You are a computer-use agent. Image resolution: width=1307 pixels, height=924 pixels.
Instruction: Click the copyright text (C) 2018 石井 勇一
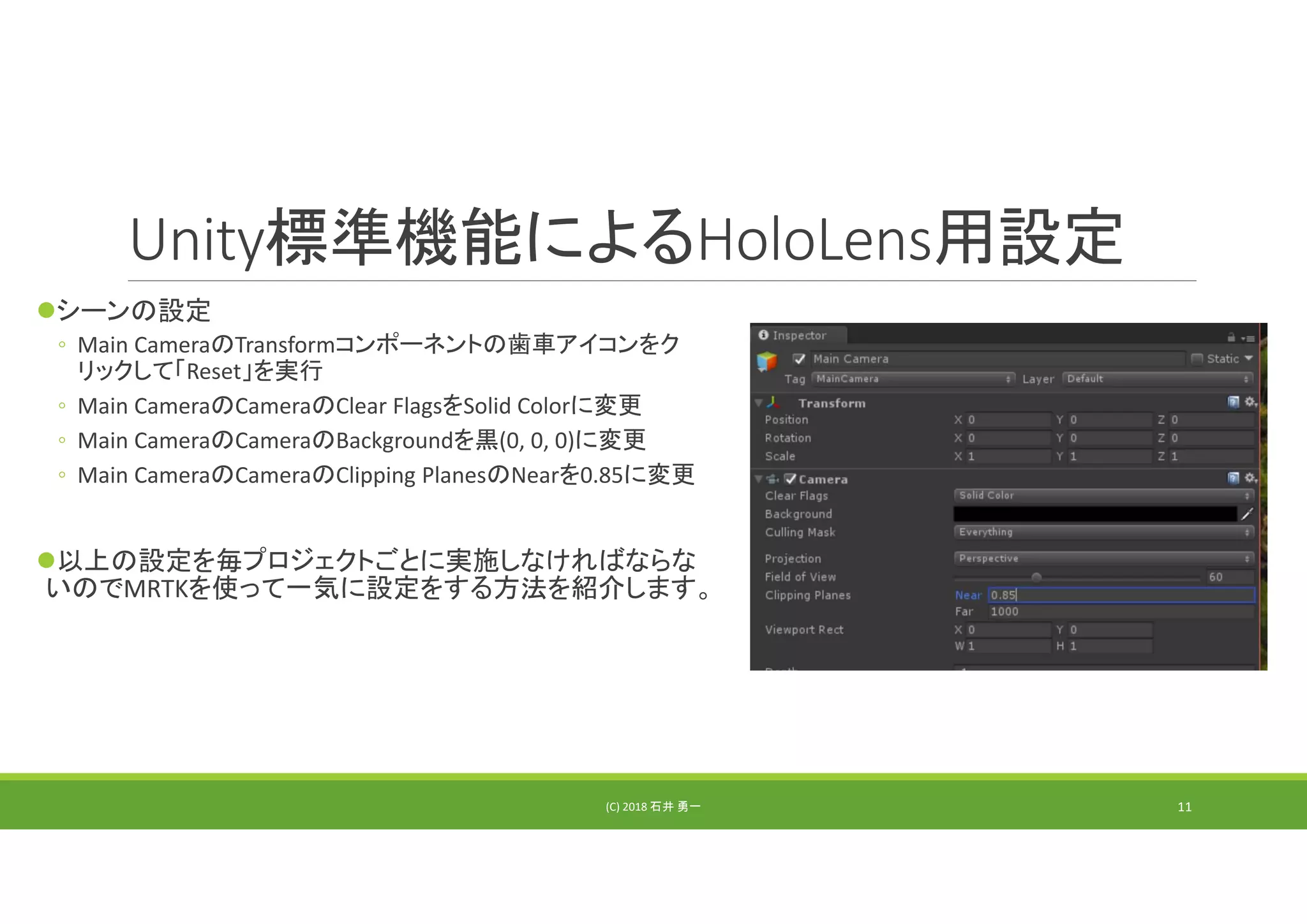click(x=653, y=807)
